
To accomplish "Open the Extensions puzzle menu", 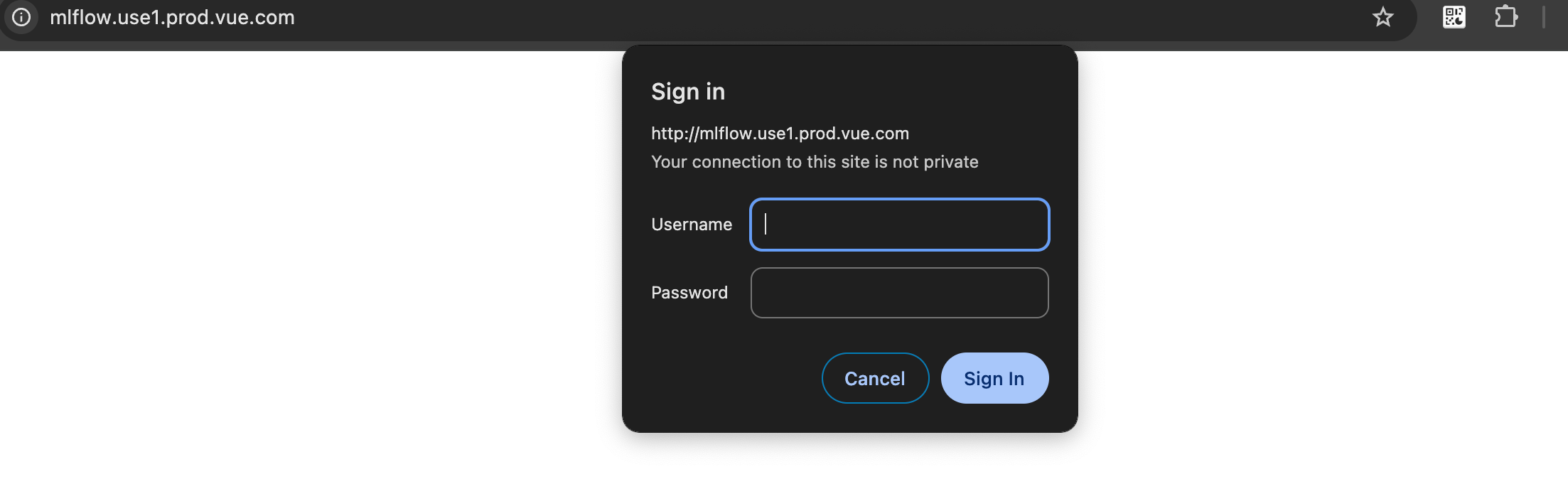I will point(1505,17).
